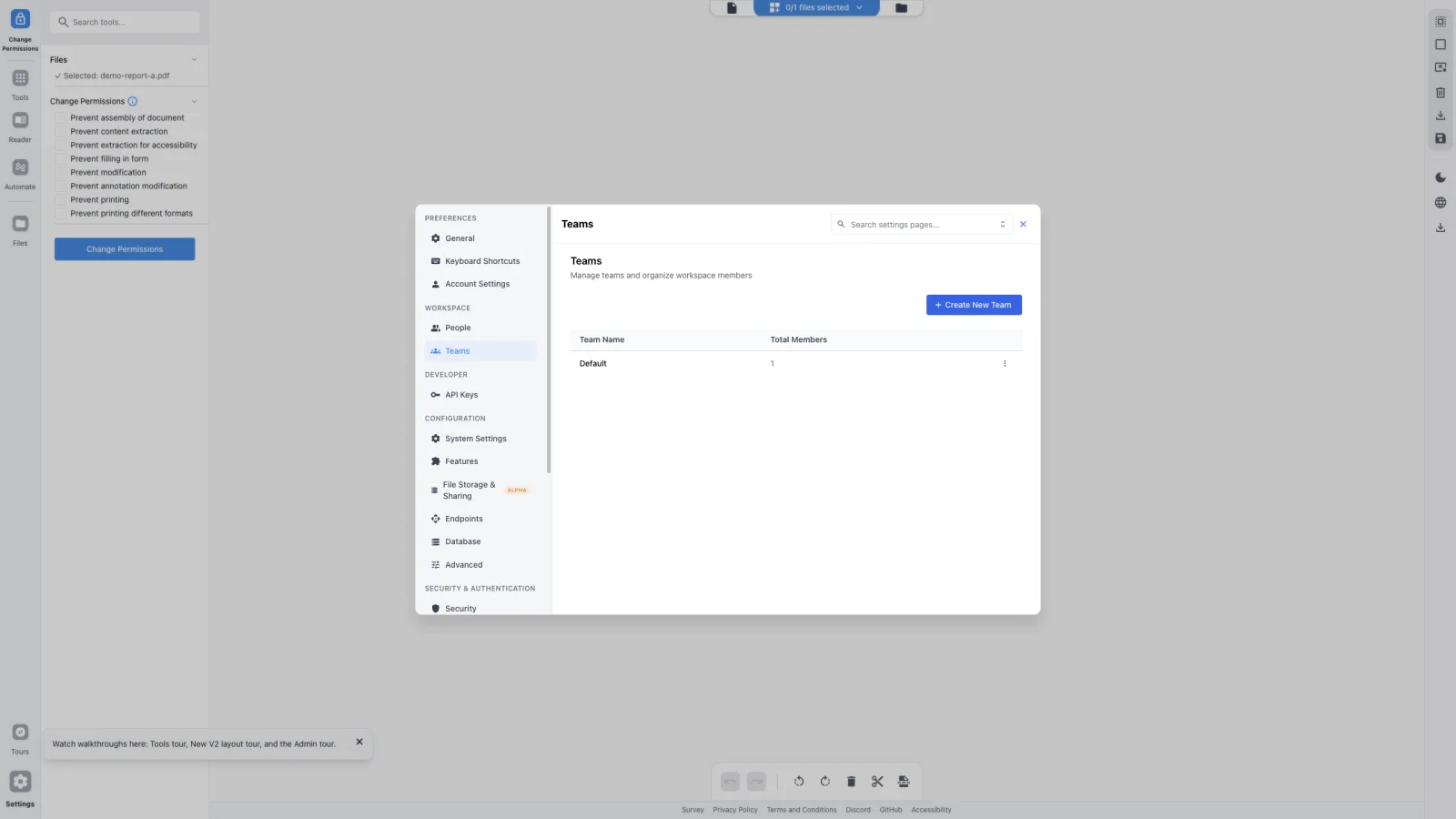Open Advanced configuration page
This screenshot has height=819, width=1456.
[480, 565]
